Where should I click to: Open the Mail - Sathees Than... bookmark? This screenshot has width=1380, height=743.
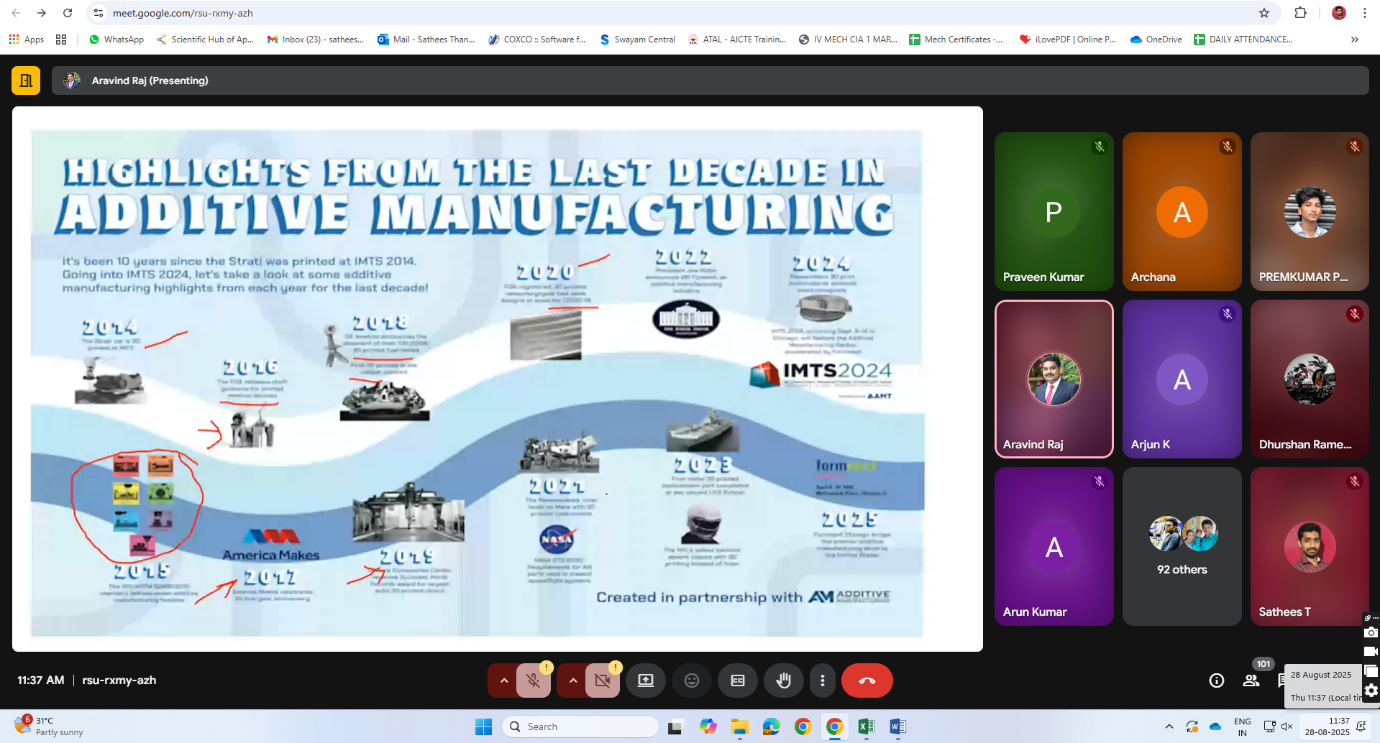(427, 39)
